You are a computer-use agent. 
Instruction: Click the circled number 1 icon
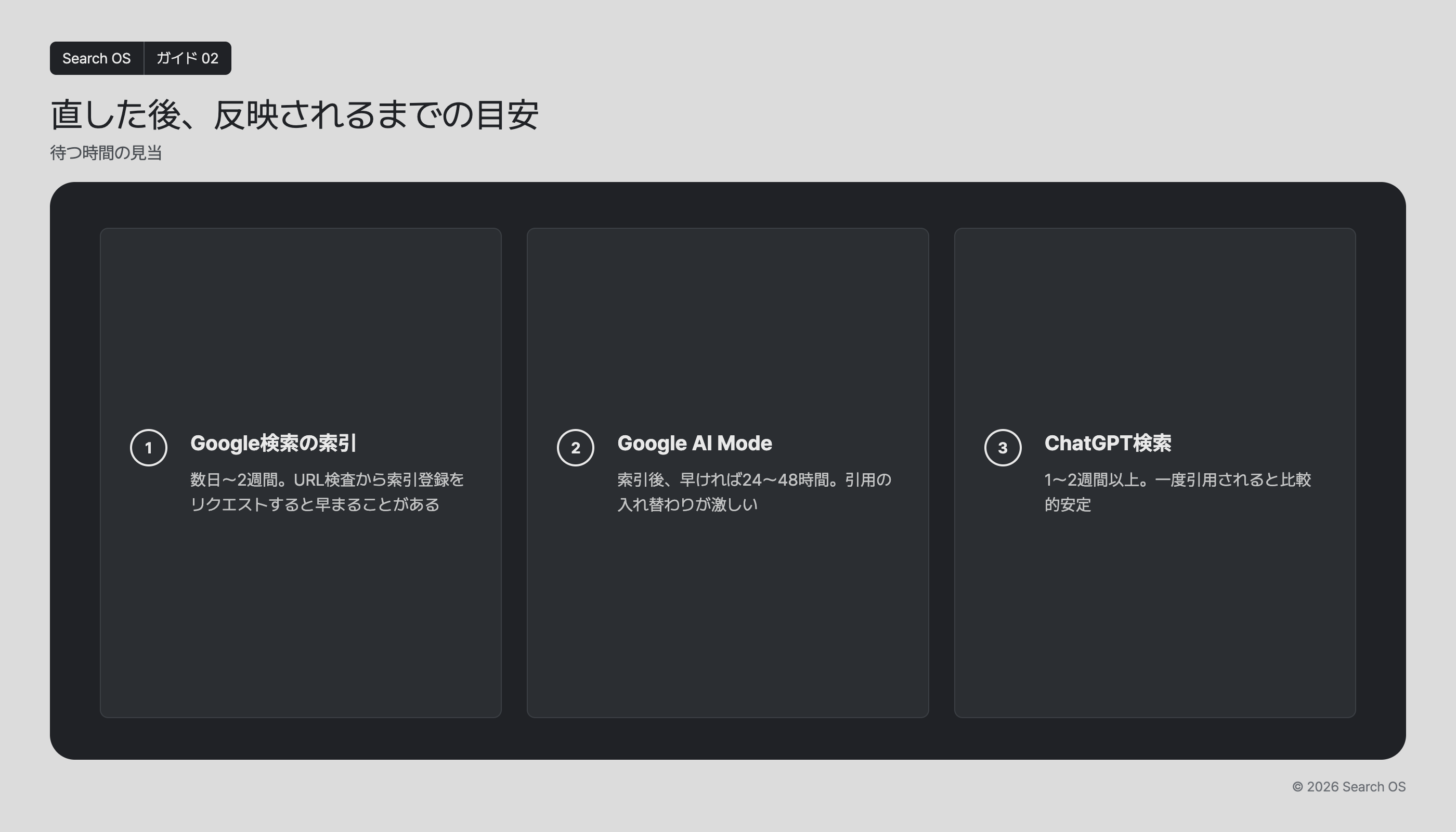pyautogui.click(x=149, y=447)
